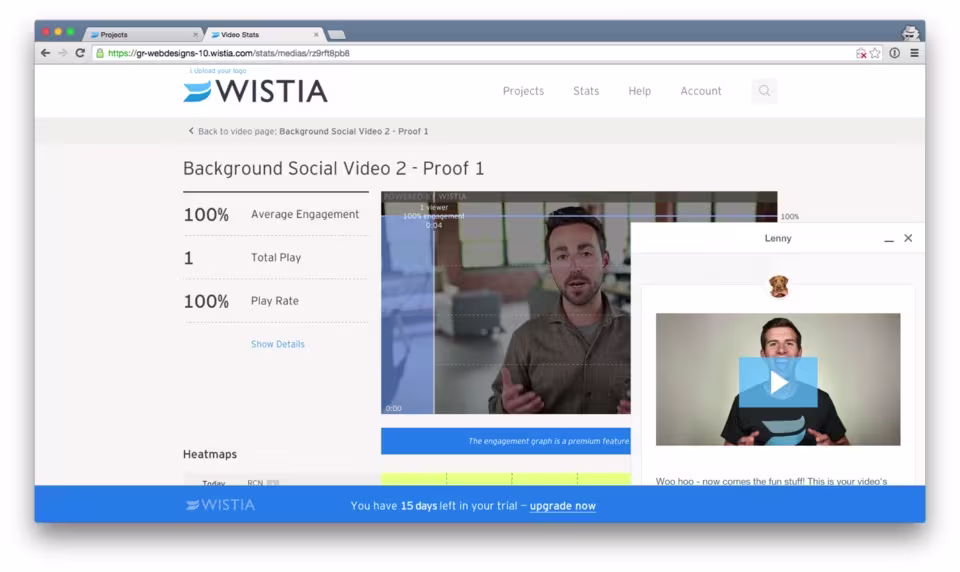Click the incognito figure icon in title bar

(910, 33)
